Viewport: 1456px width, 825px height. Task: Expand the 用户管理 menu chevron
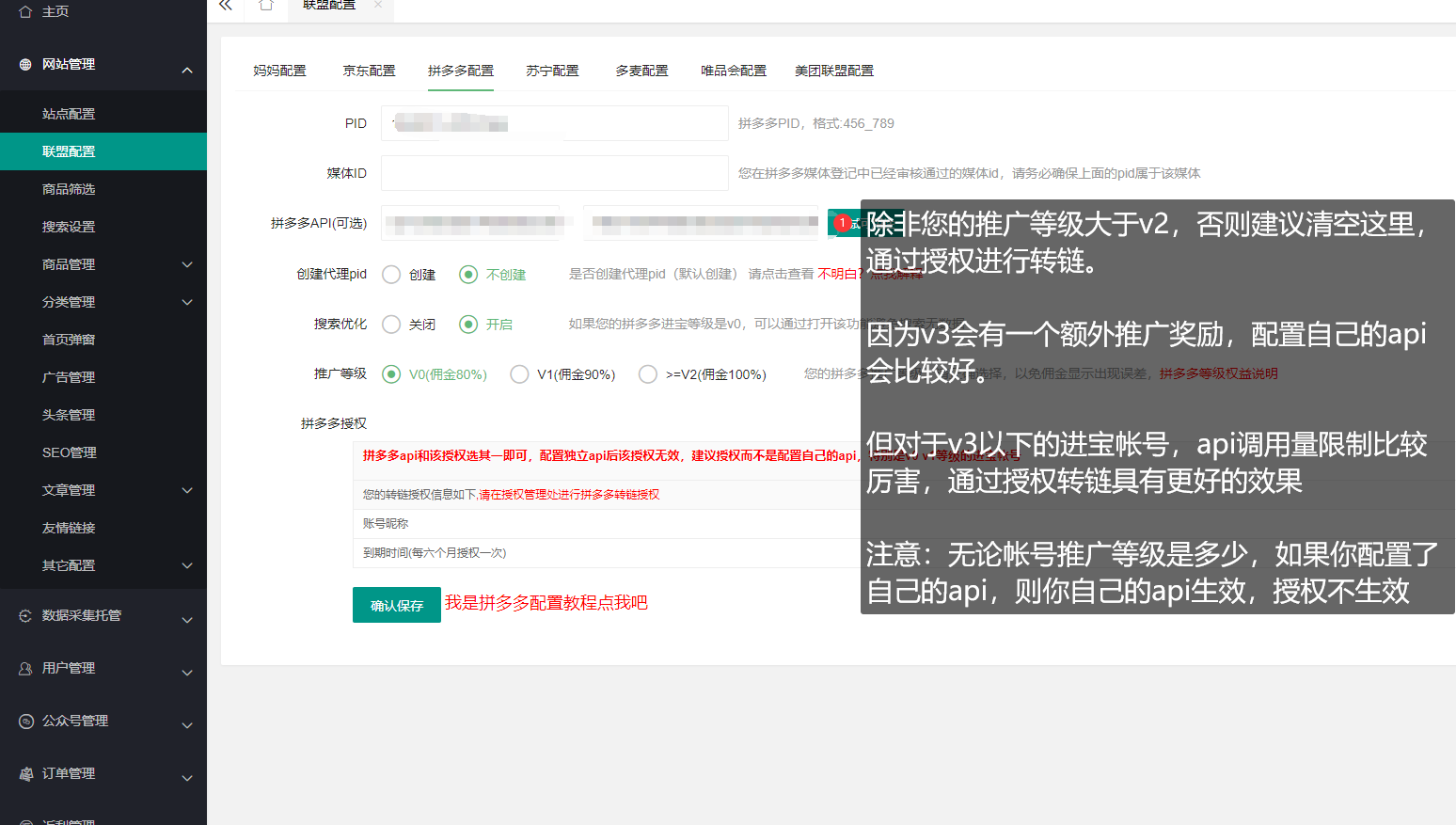coord(187,673)
